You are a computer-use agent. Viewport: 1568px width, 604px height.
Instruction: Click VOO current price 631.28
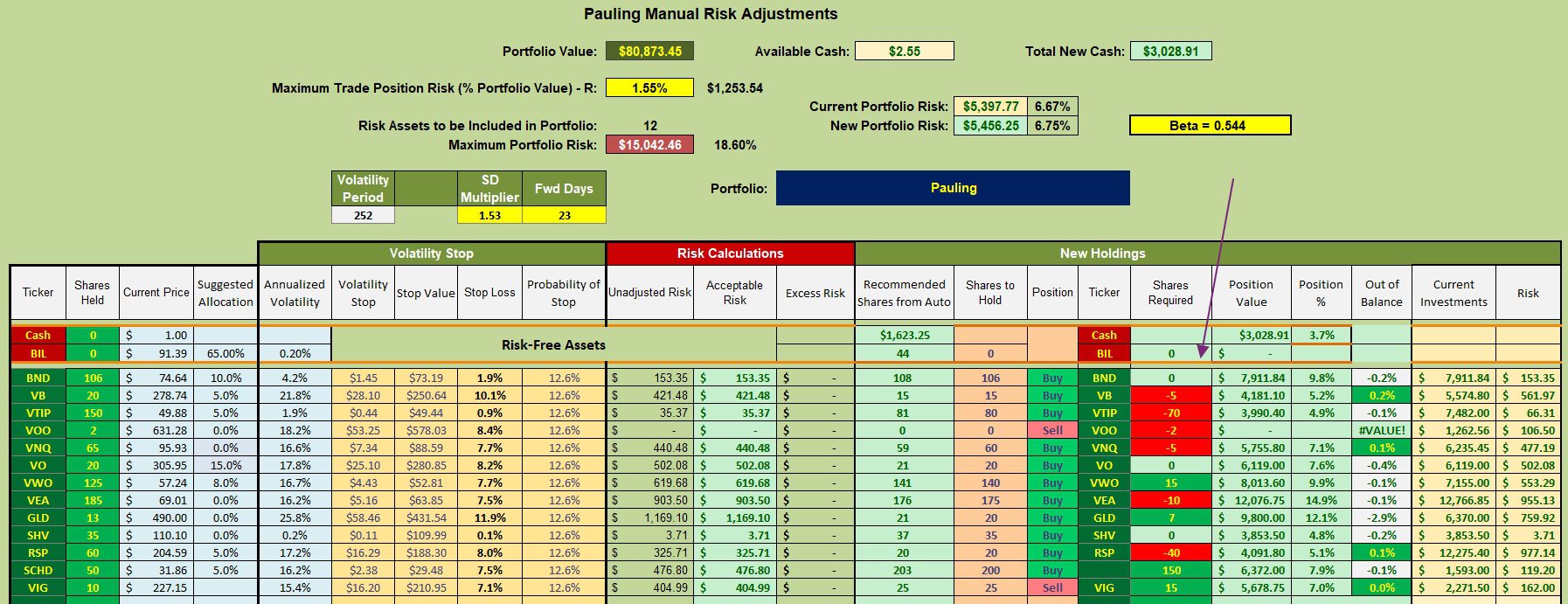pos(156,431)
